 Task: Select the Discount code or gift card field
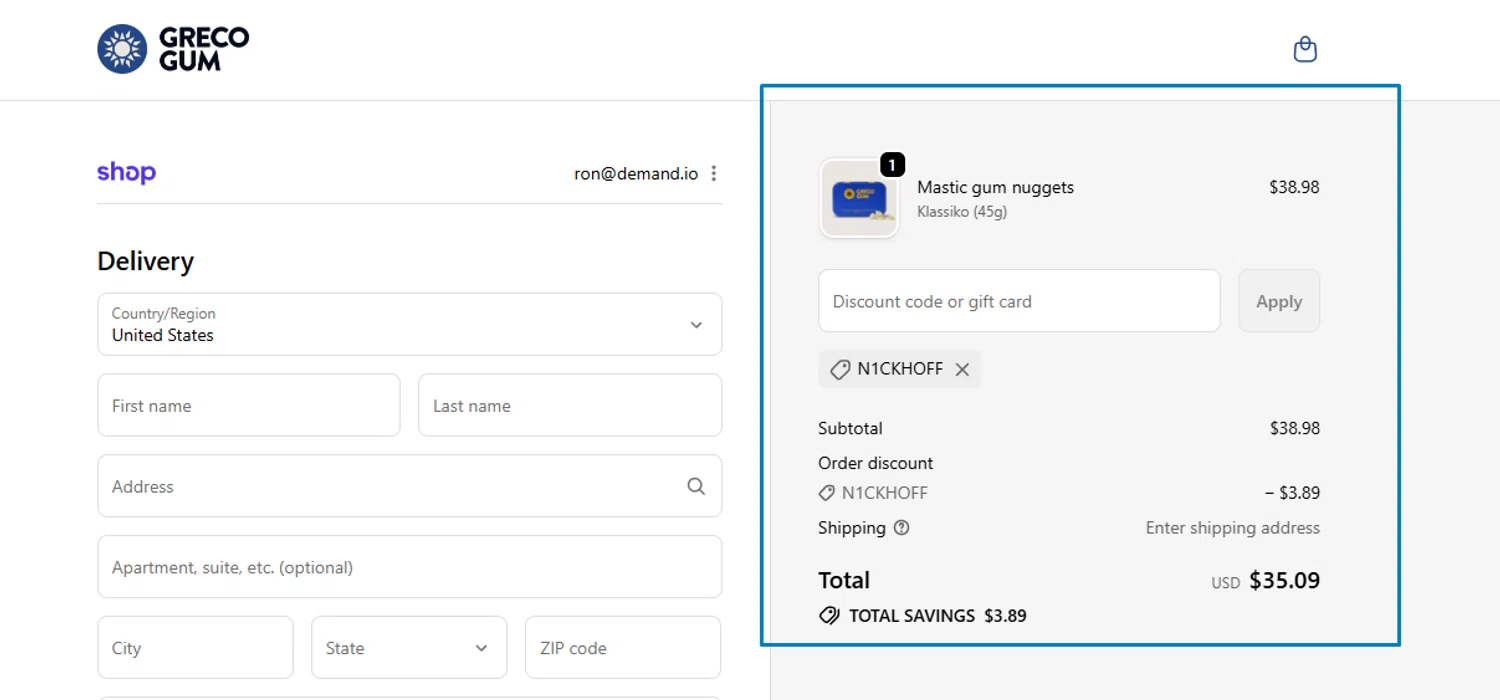click(x=1019, y=301)
